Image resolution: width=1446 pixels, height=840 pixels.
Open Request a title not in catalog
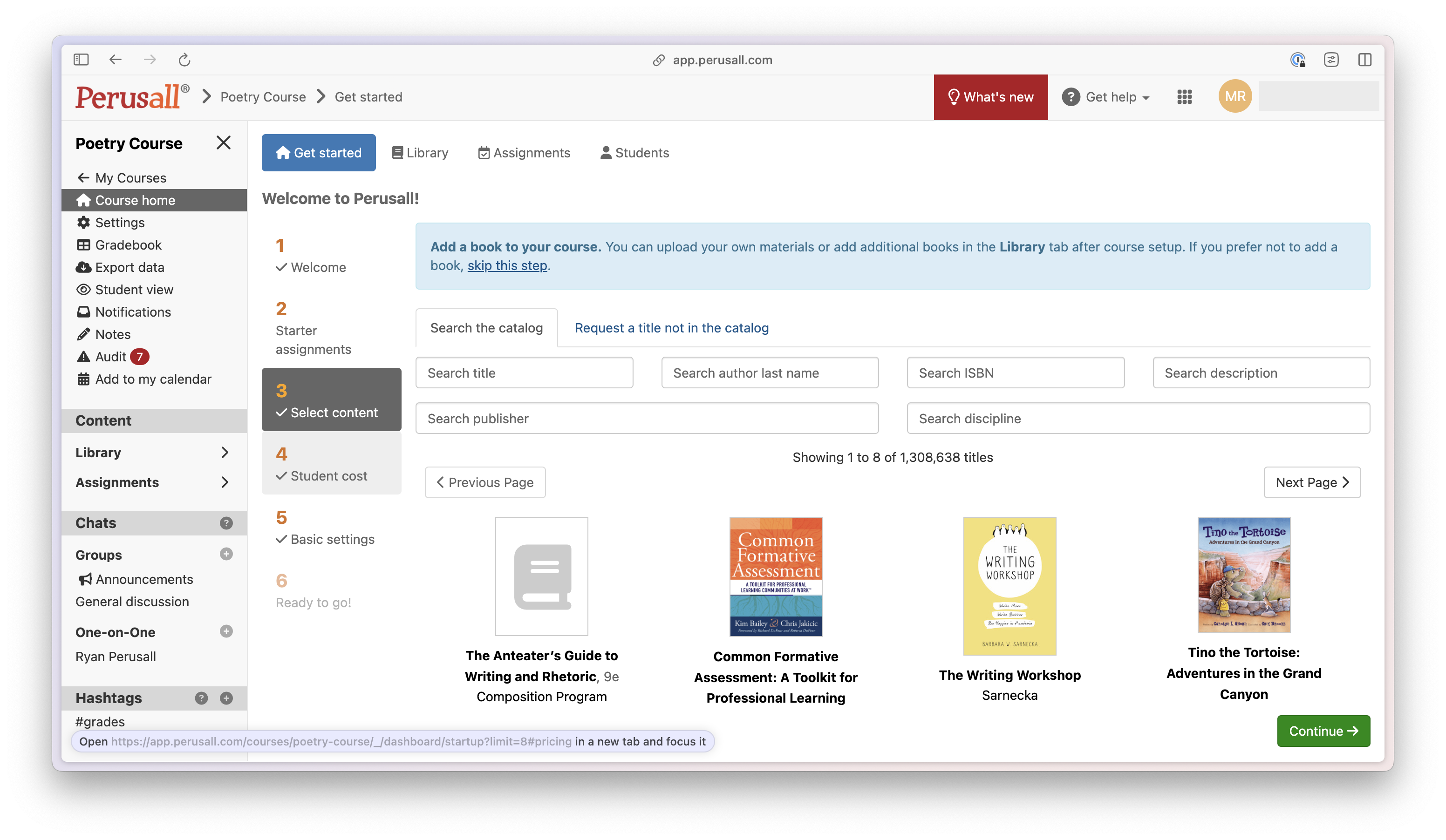tap(671, 327)
